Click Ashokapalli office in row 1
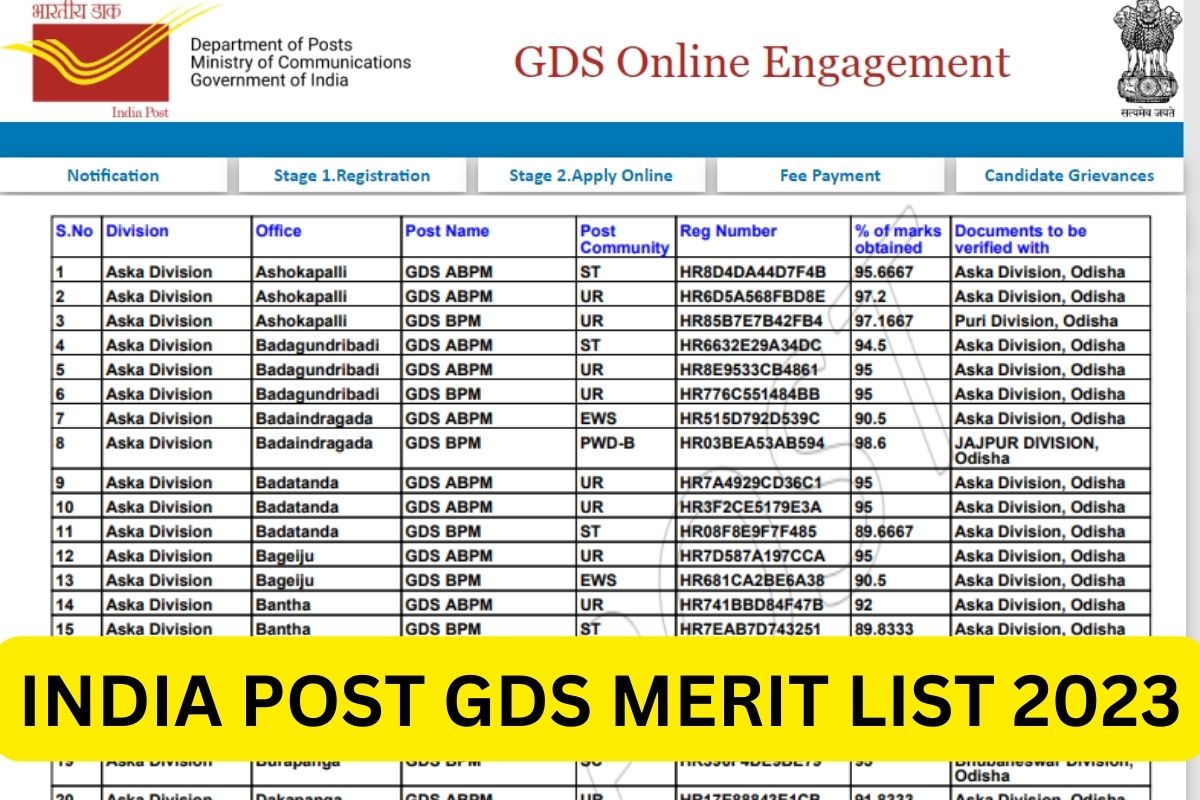 coord(301,272)
